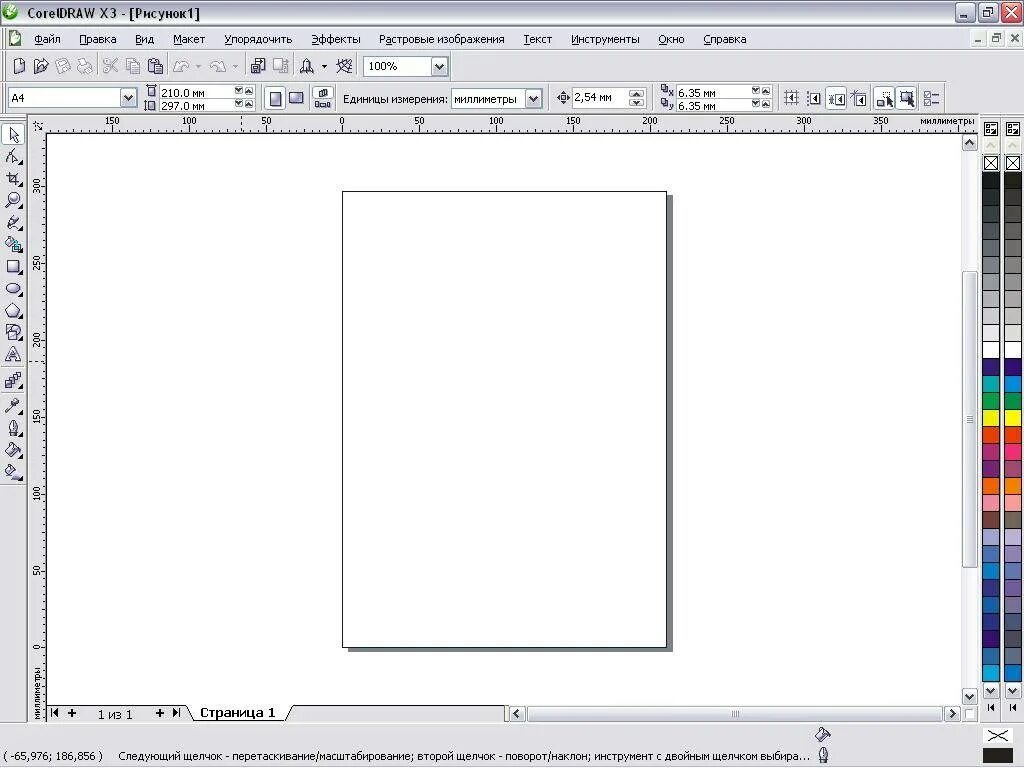This screenshot has height=768, width=1024.
Task: Go to last page button
Action: click(176, 713)
